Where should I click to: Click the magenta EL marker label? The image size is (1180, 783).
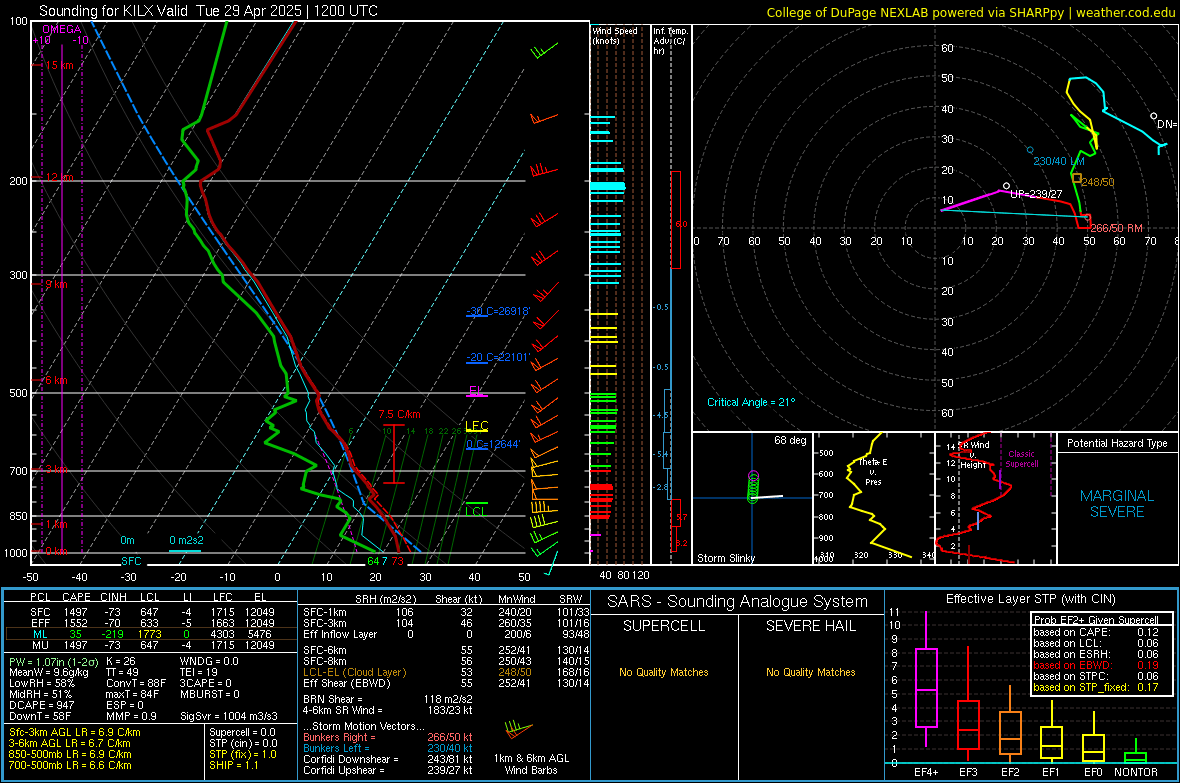pos(476,390)
